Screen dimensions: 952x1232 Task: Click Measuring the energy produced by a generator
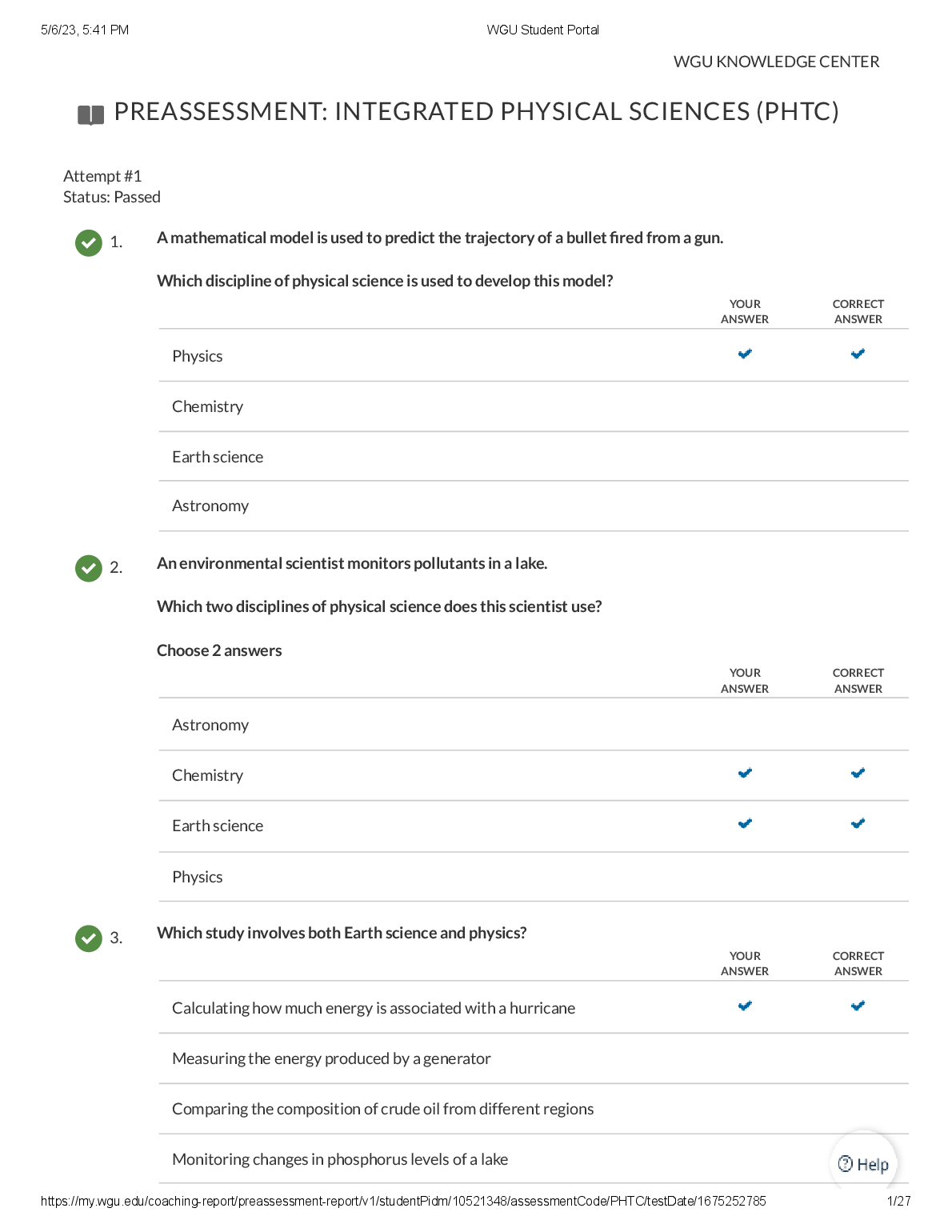[x=331, y=1058]
